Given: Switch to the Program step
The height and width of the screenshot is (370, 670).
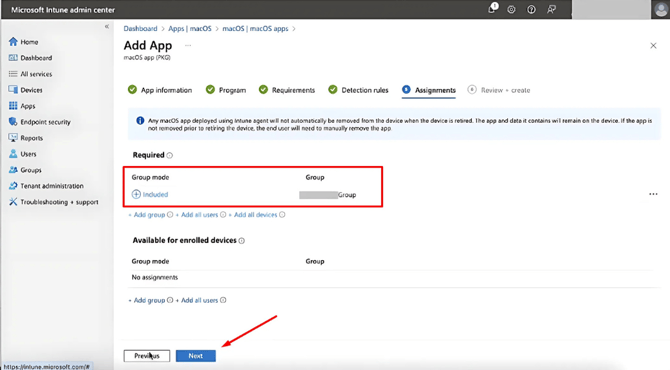Looking at the screenshot, I should (226, 90).
